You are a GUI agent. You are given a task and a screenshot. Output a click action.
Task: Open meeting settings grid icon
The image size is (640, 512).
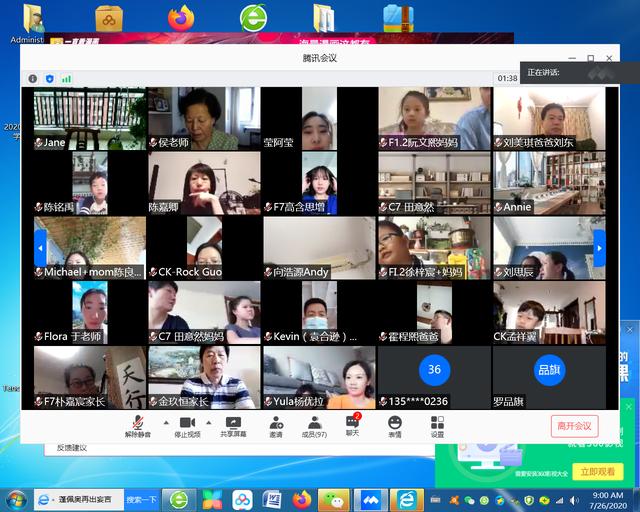pyautogui.click(x=437, y=426)
